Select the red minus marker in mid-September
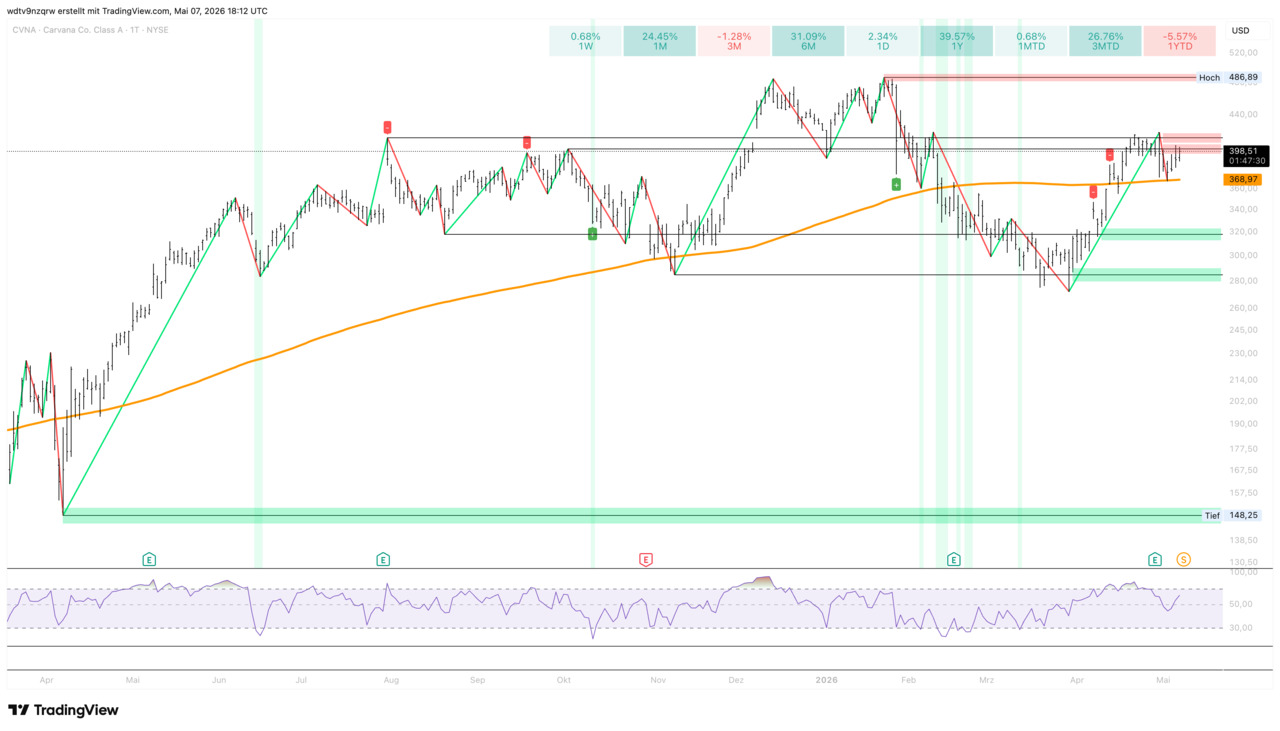 coord(527,143)
